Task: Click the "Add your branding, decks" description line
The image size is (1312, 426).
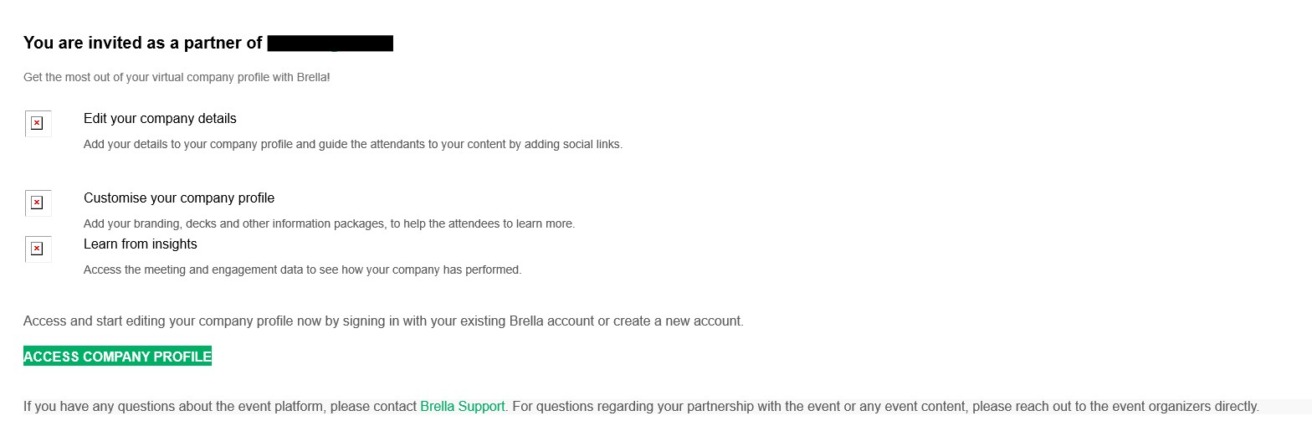Action: coord(329,224)
